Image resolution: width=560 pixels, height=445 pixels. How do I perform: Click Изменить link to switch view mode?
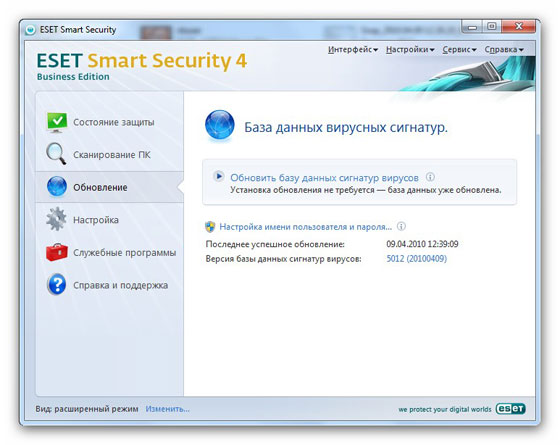point(168,409)
